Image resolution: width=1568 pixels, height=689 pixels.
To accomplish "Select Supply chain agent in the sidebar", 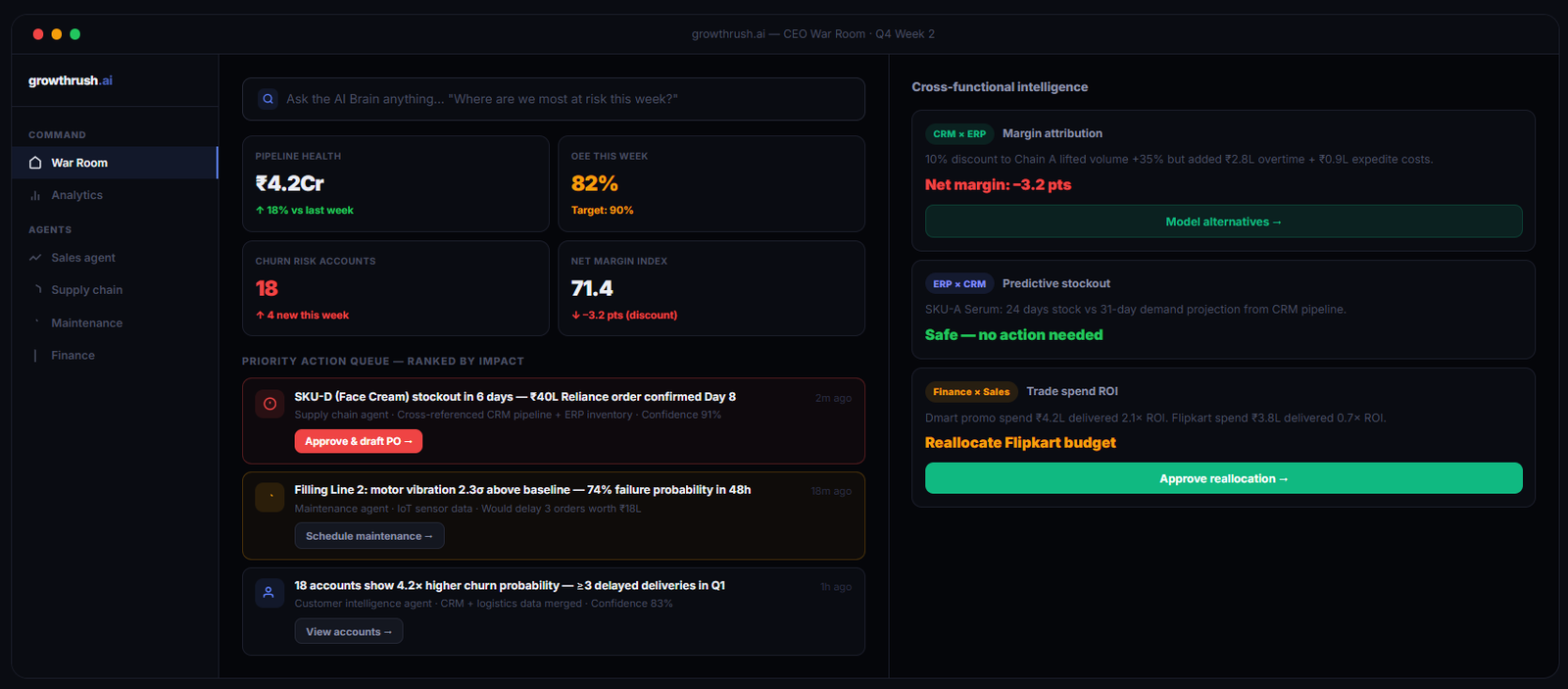I will pyautogui.click(x=115, y=290).
